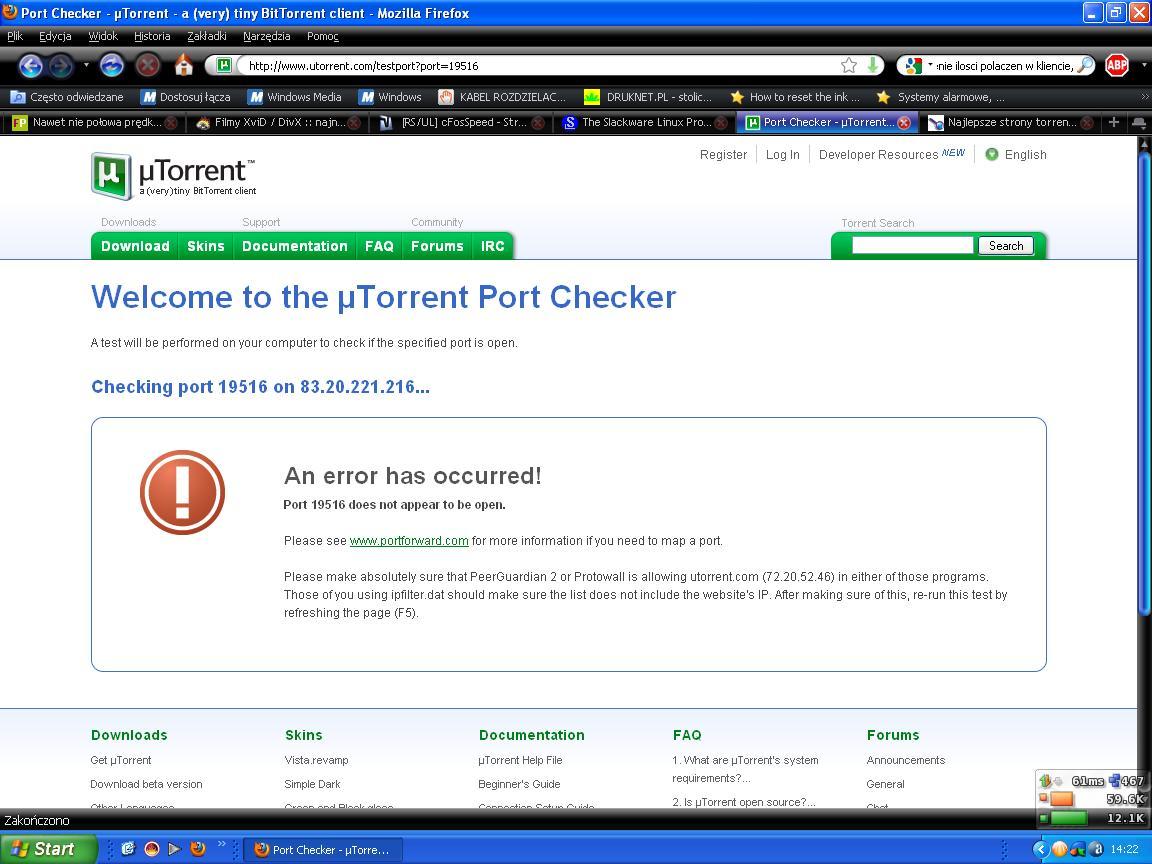Viewport: 1152px width, 864px height.
Task: Open the Widok menu
Action: coord(103,36)
